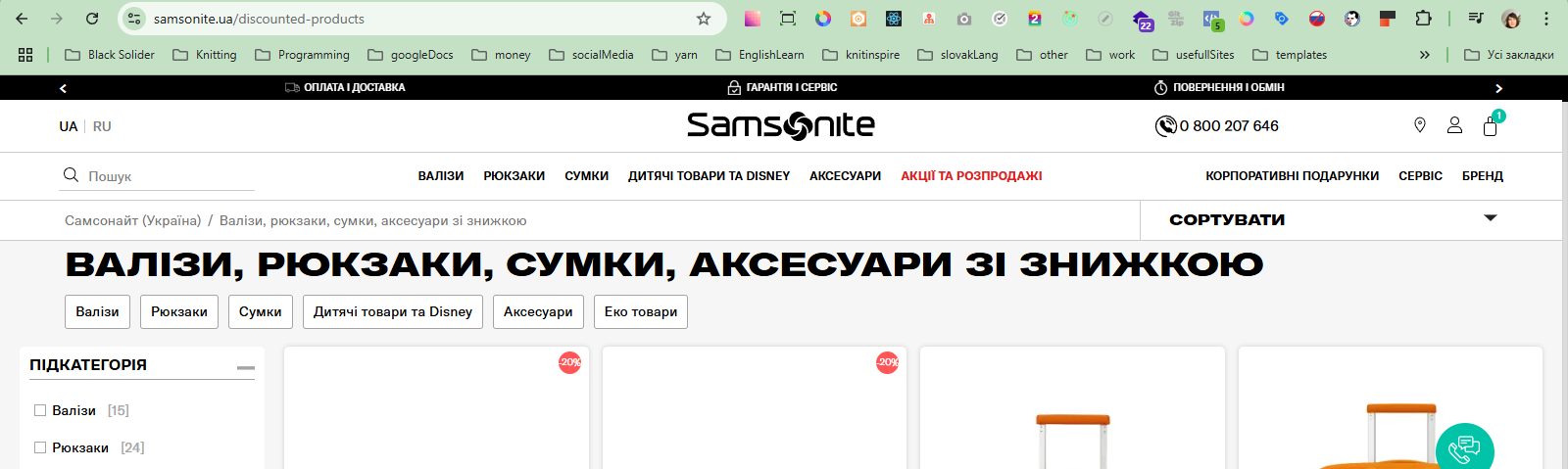Open the React Developer Tools extension
The height and width of the screenshot is (469, 1568).
point(894,19)
